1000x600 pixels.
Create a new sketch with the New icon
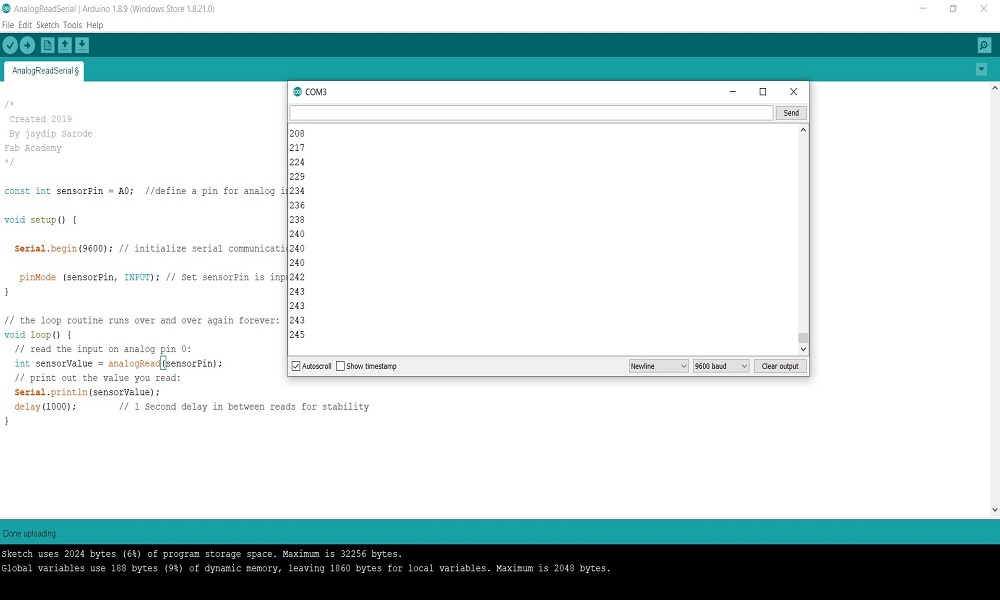tap(47, 45)
